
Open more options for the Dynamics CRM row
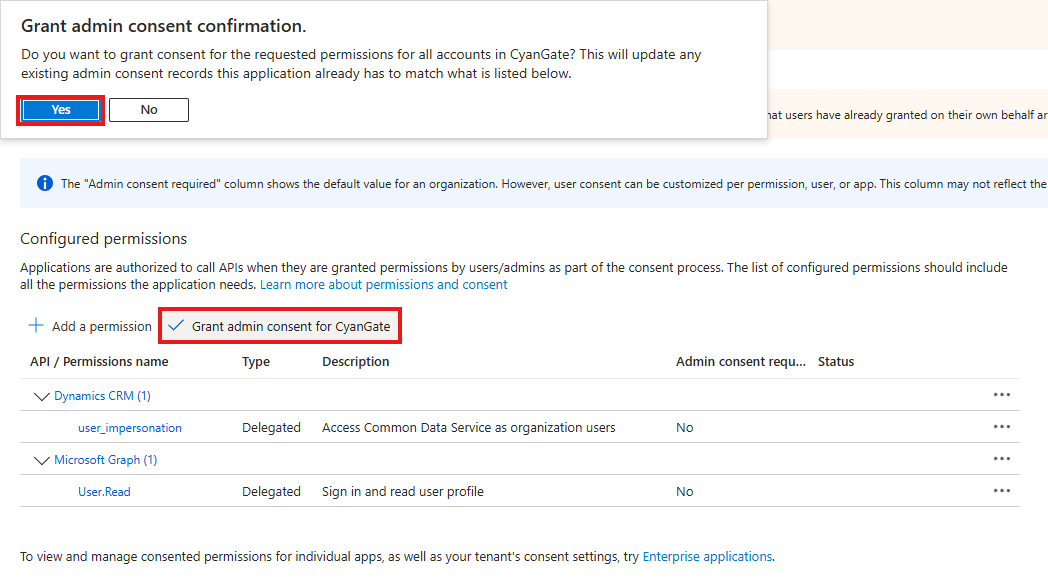(1001, 394)
